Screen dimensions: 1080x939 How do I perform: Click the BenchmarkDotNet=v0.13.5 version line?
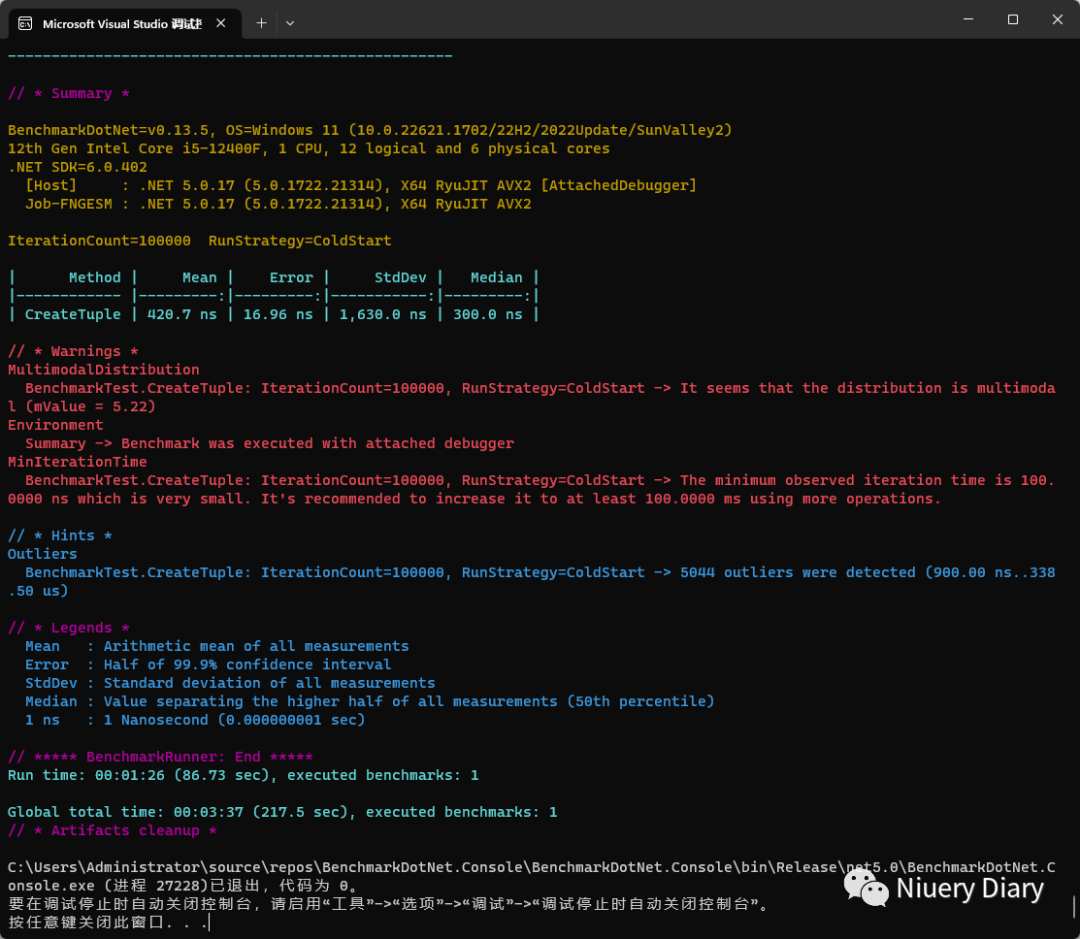tap(370, 130)
